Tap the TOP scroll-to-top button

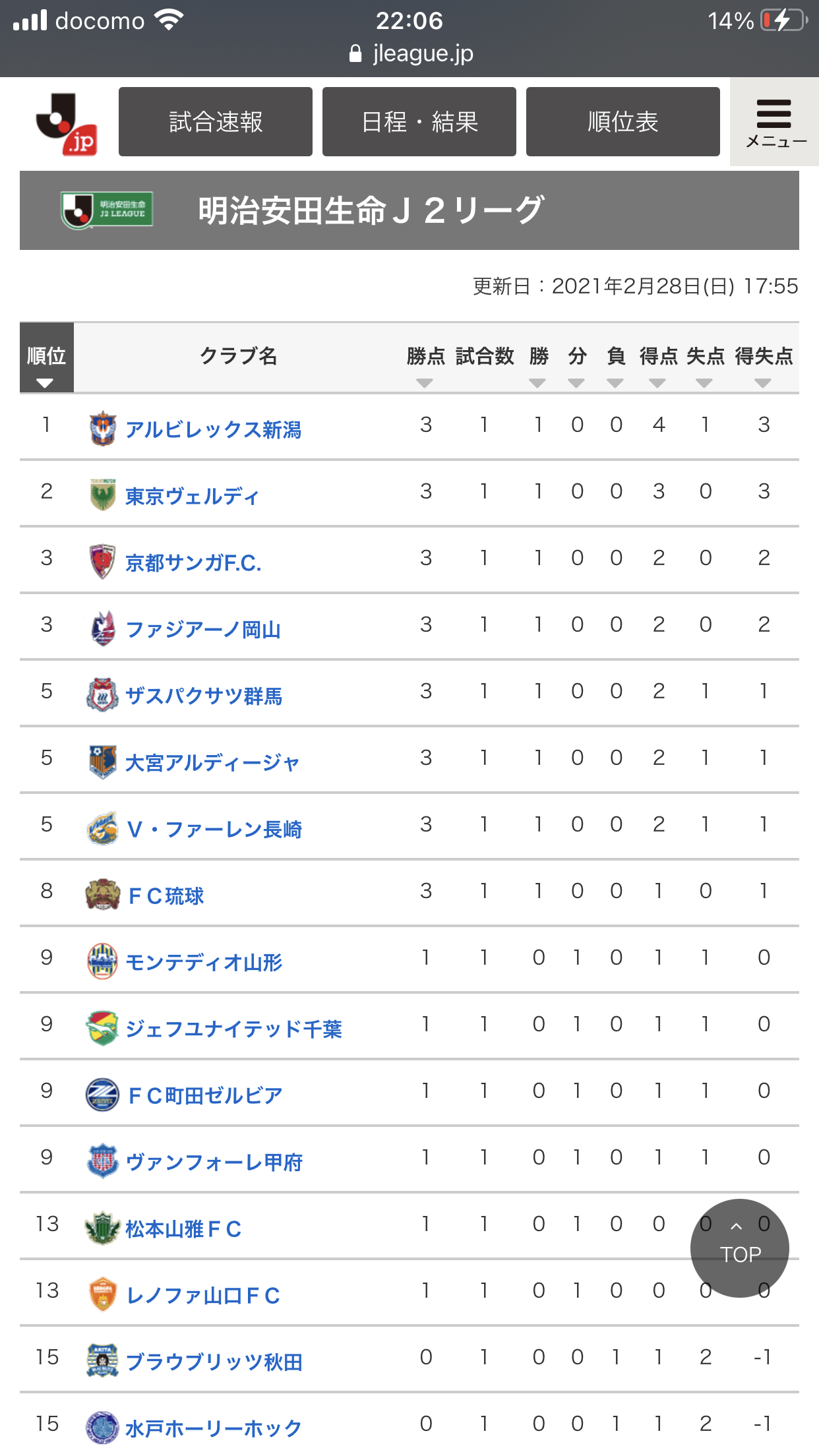(740, 1248)
